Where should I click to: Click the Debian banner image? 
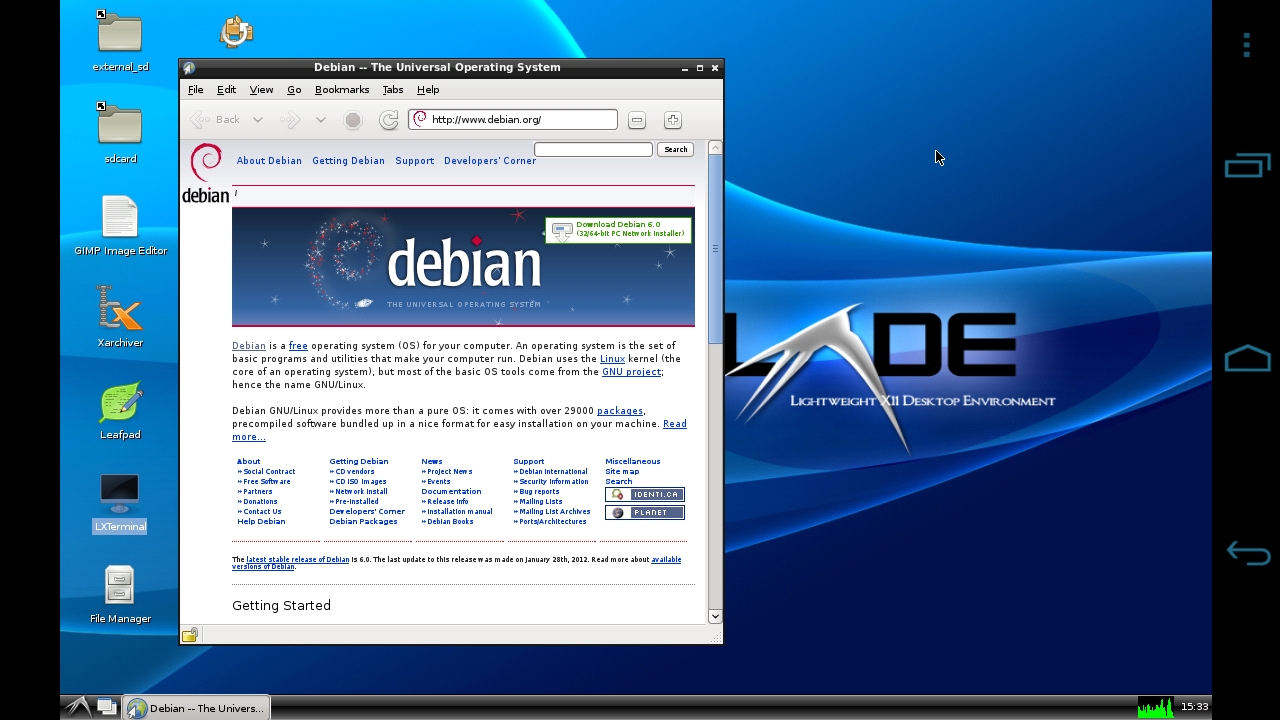point(463,267)
